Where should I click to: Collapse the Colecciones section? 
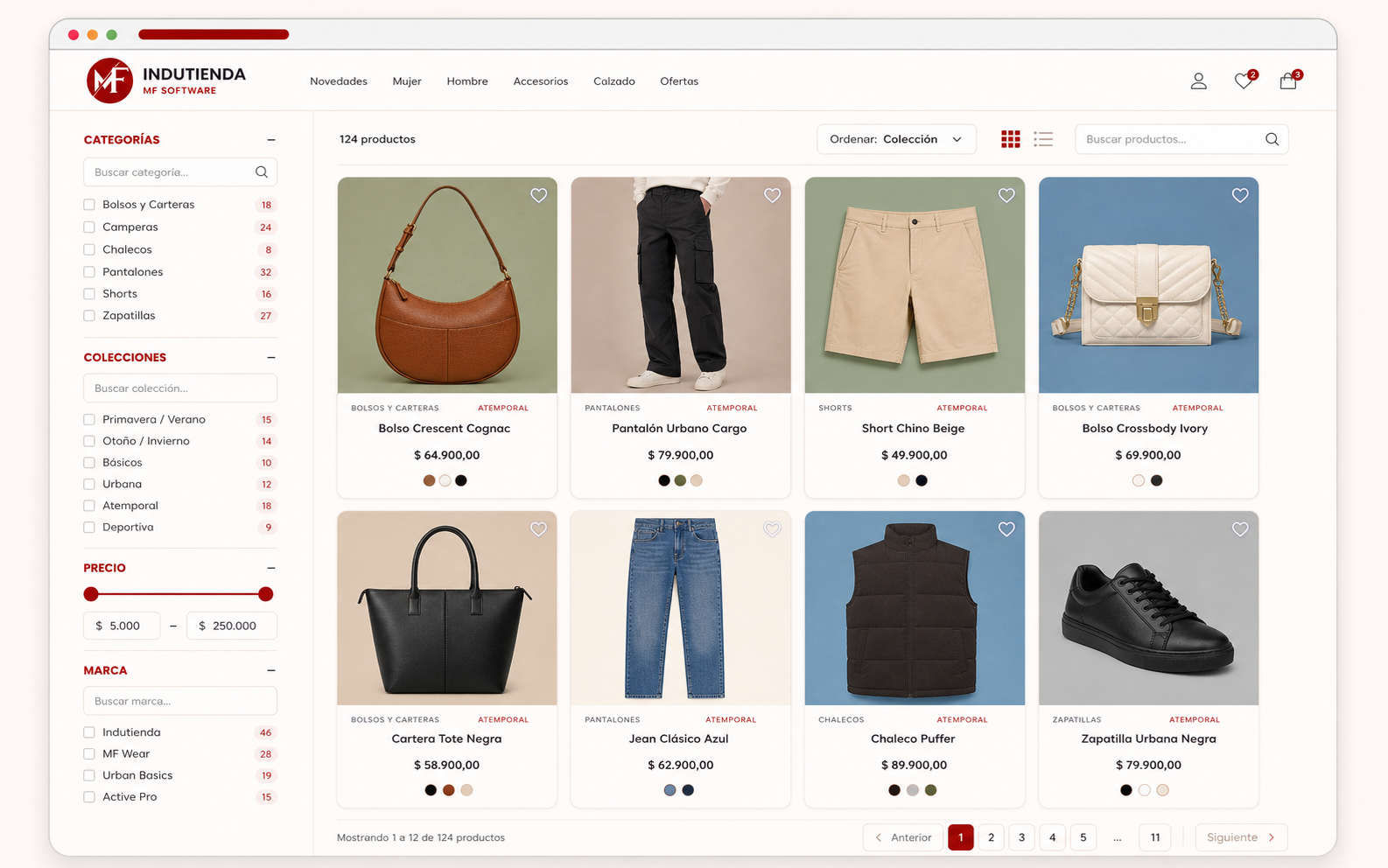click(271, 358)
